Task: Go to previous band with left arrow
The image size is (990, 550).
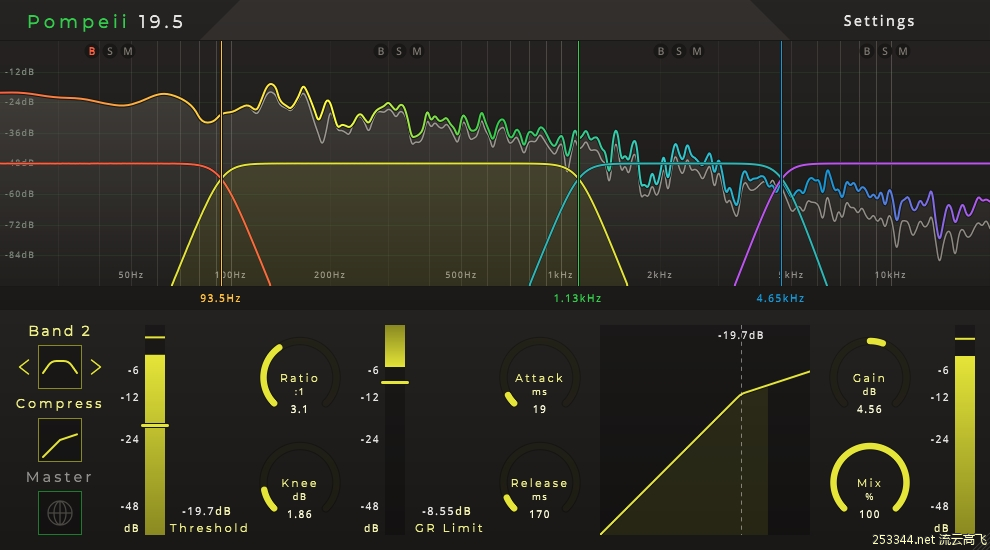Action: [24, 367]
